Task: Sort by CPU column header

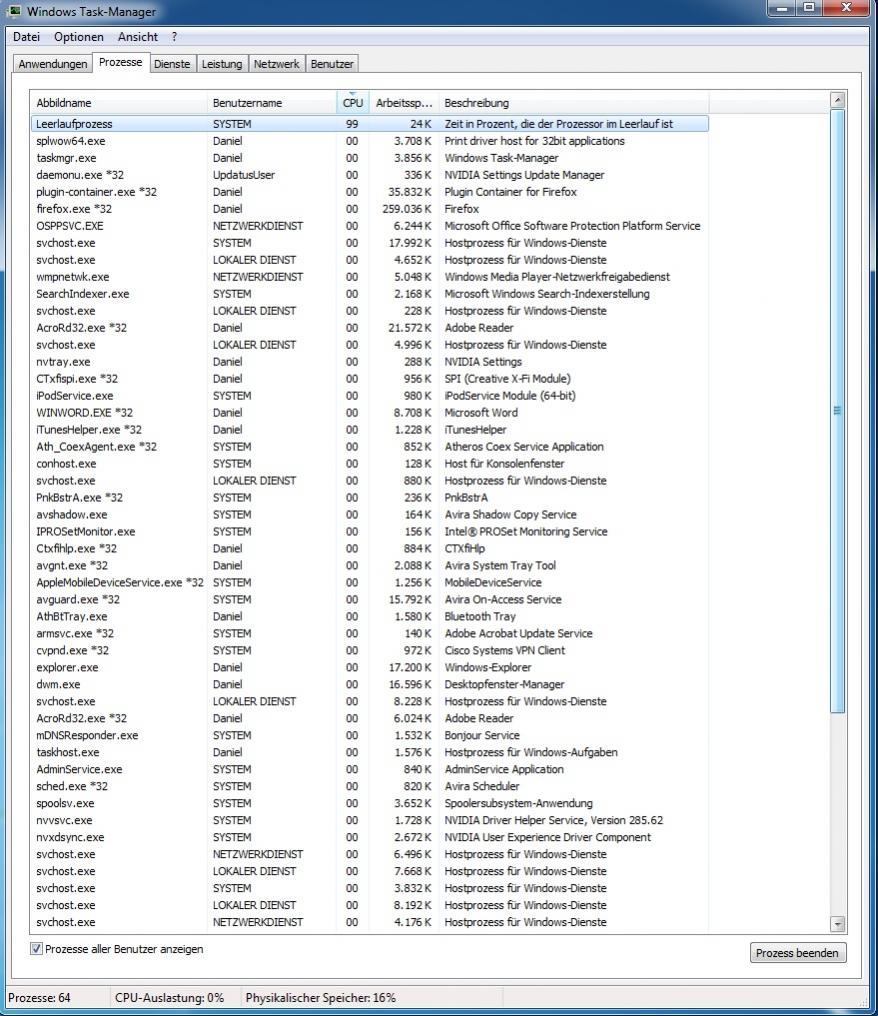Action: [352, 102]
